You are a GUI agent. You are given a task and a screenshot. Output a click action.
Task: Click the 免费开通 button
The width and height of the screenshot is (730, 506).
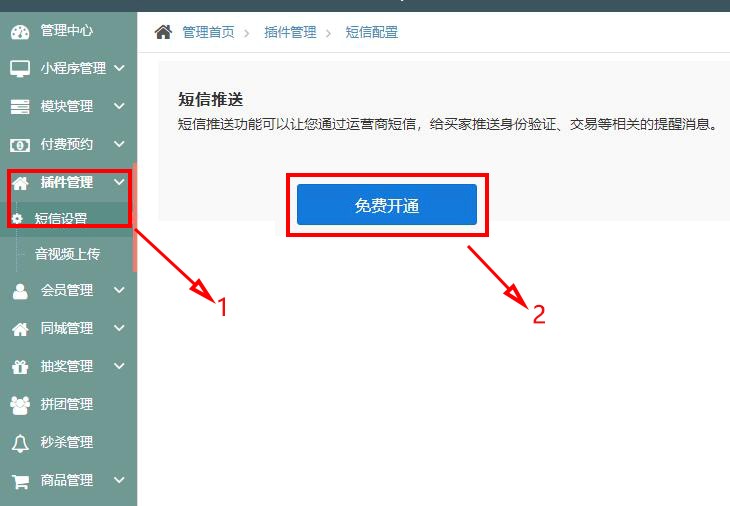[x=387, y=205]
